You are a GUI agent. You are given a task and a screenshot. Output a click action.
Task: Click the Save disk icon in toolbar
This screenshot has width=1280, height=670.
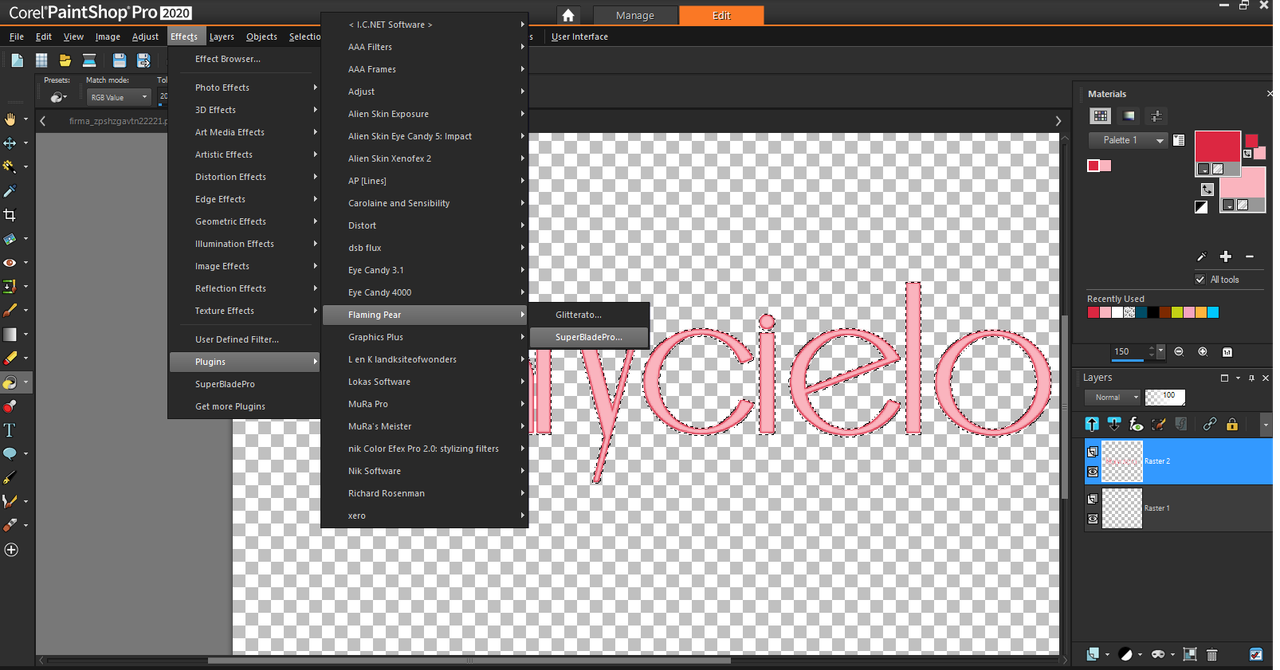coord(119,61)
